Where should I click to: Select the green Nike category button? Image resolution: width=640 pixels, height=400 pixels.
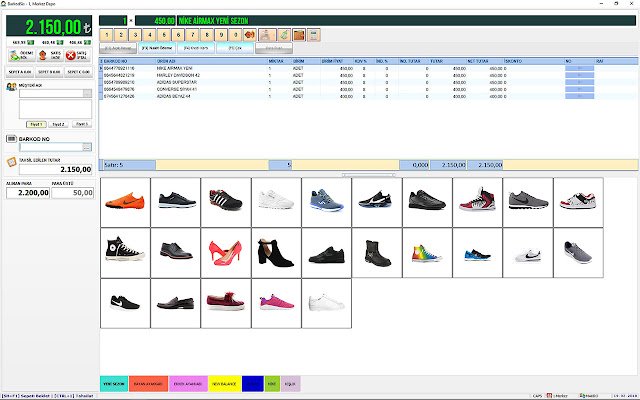(272, 384)
